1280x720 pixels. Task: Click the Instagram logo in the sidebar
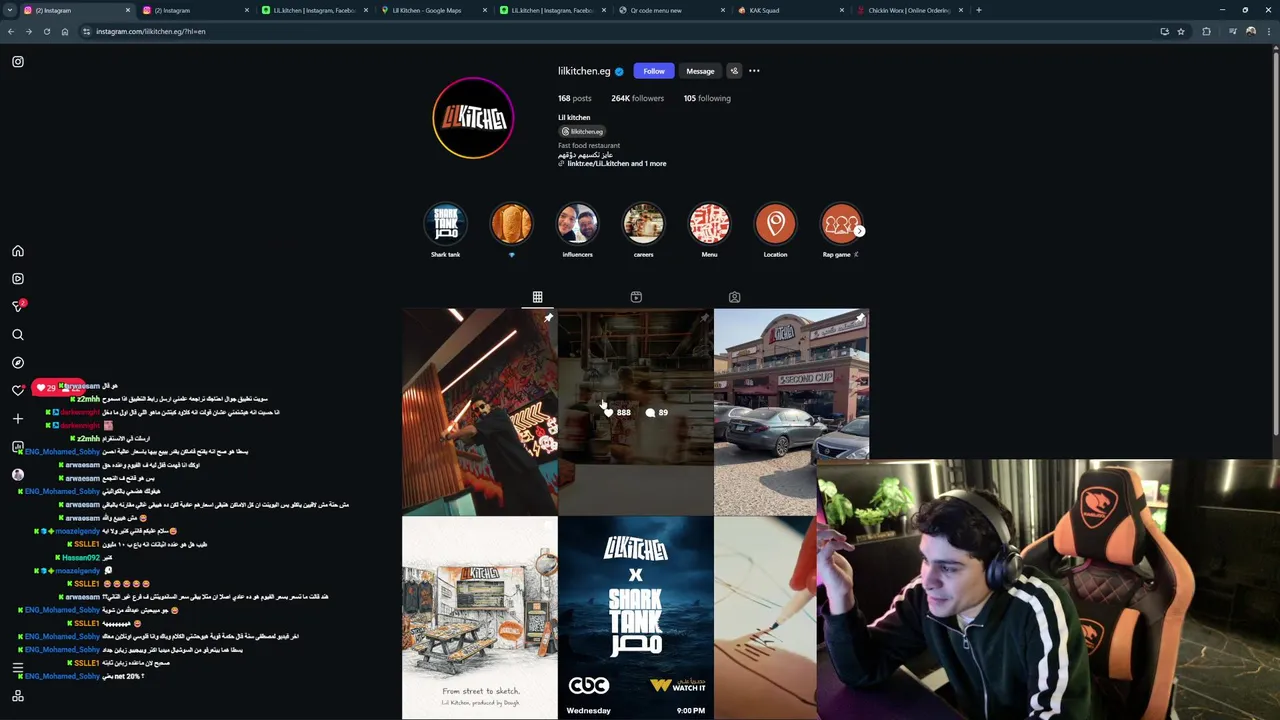click(x=18, y=62)
